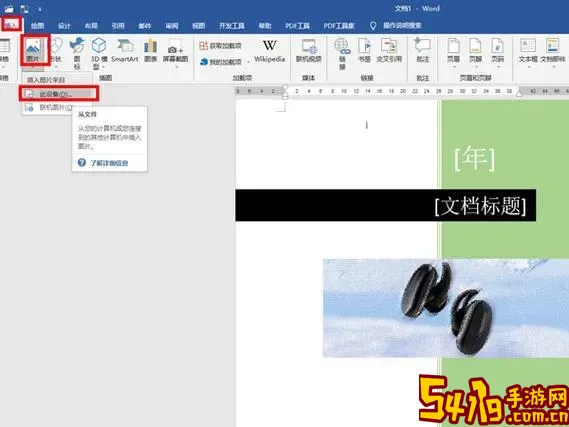Switch to the Help (帮助) tab
Viewport: 569px width, 427px height.
265,26
